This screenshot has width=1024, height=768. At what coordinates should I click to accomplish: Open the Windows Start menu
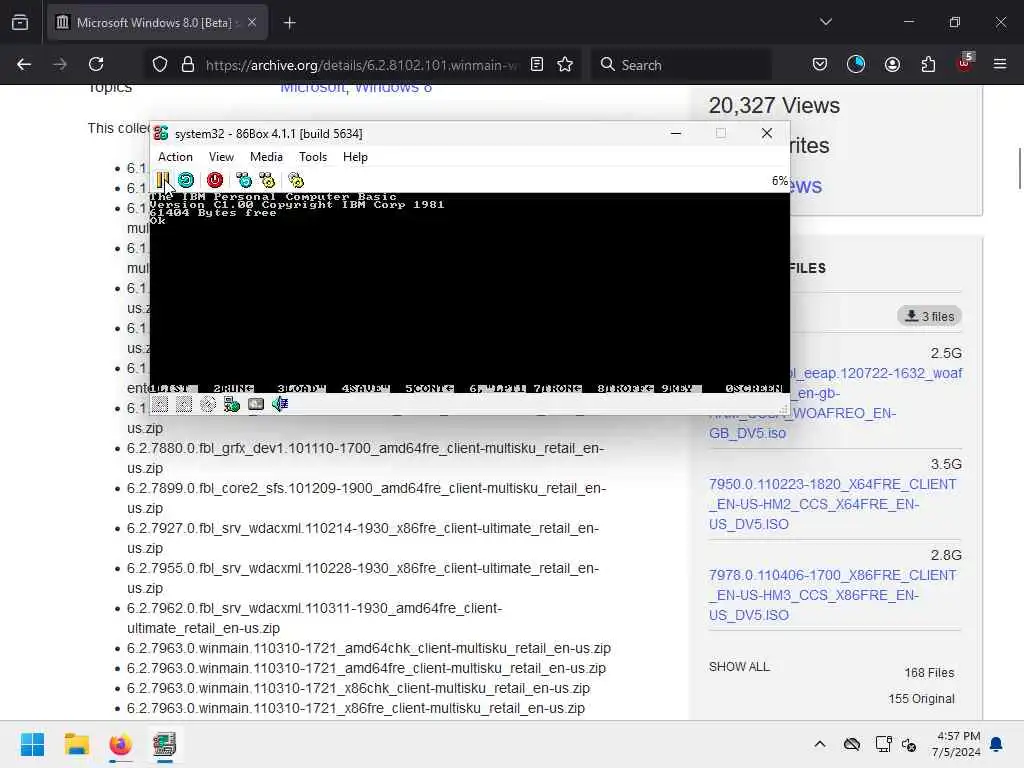[33, 744]
